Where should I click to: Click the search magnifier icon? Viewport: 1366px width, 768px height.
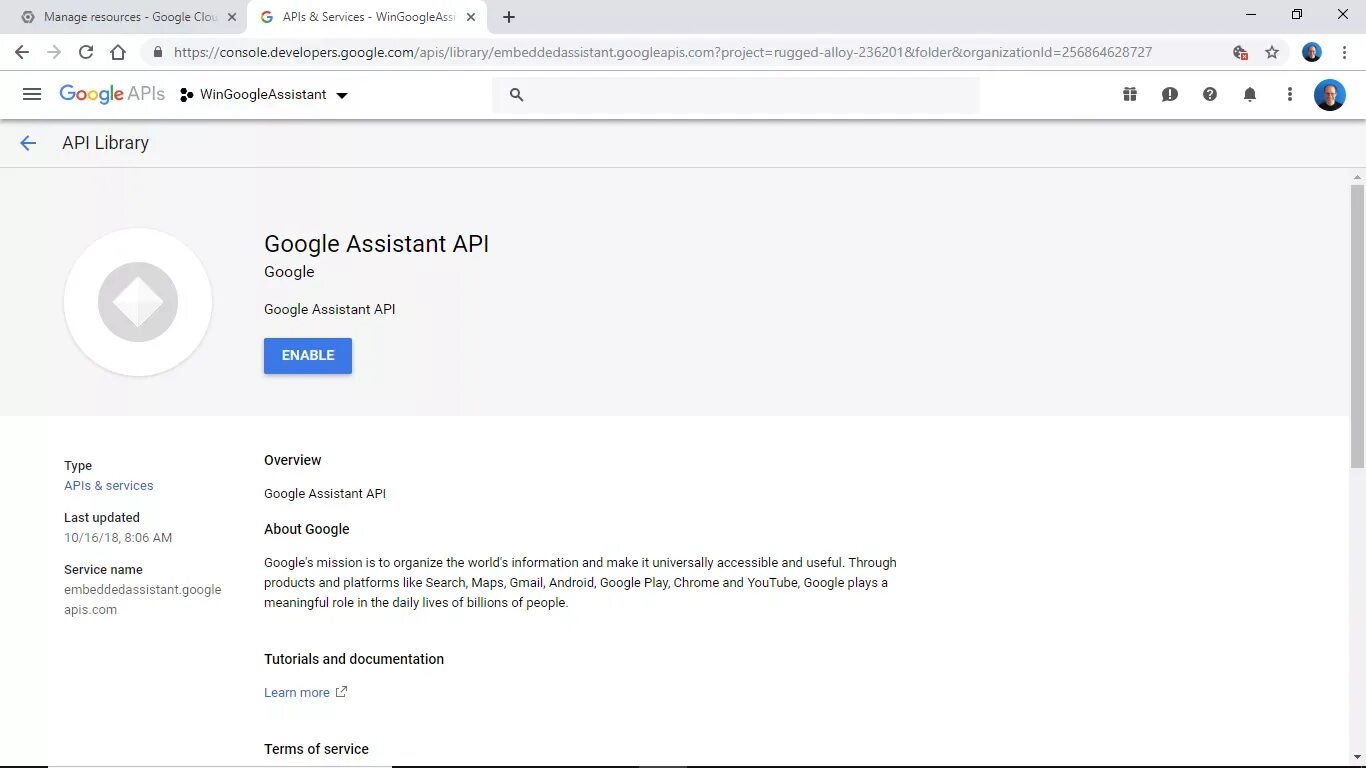coord(516,94)
